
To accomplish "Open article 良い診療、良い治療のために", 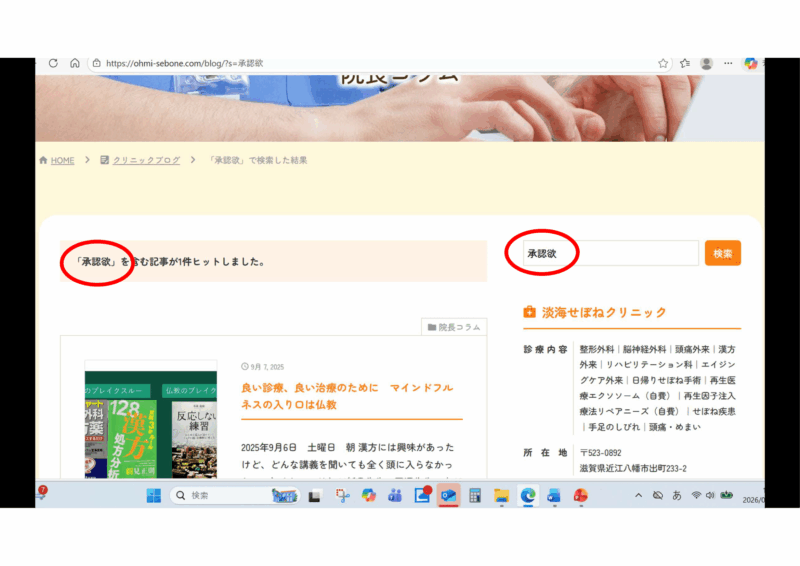I will tap(347, 396).
